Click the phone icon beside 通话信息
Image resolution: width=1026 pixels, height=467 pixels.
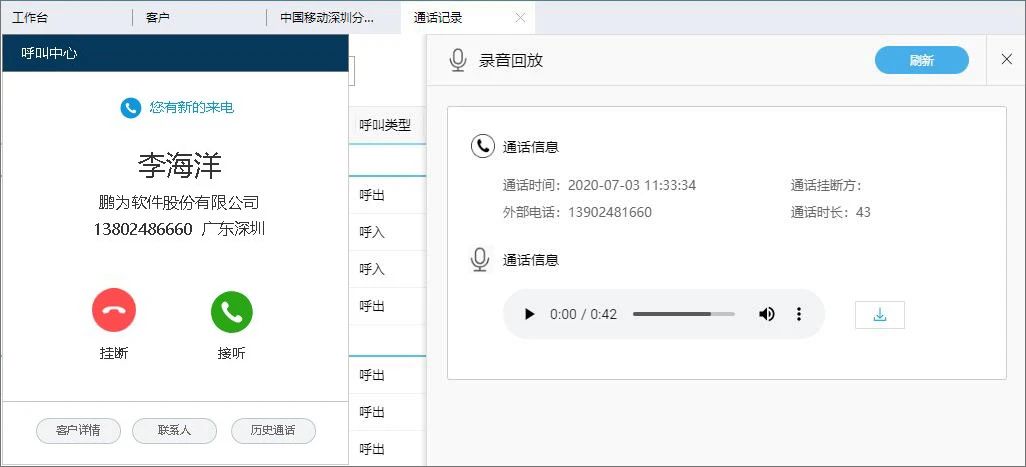pos(482,147)
